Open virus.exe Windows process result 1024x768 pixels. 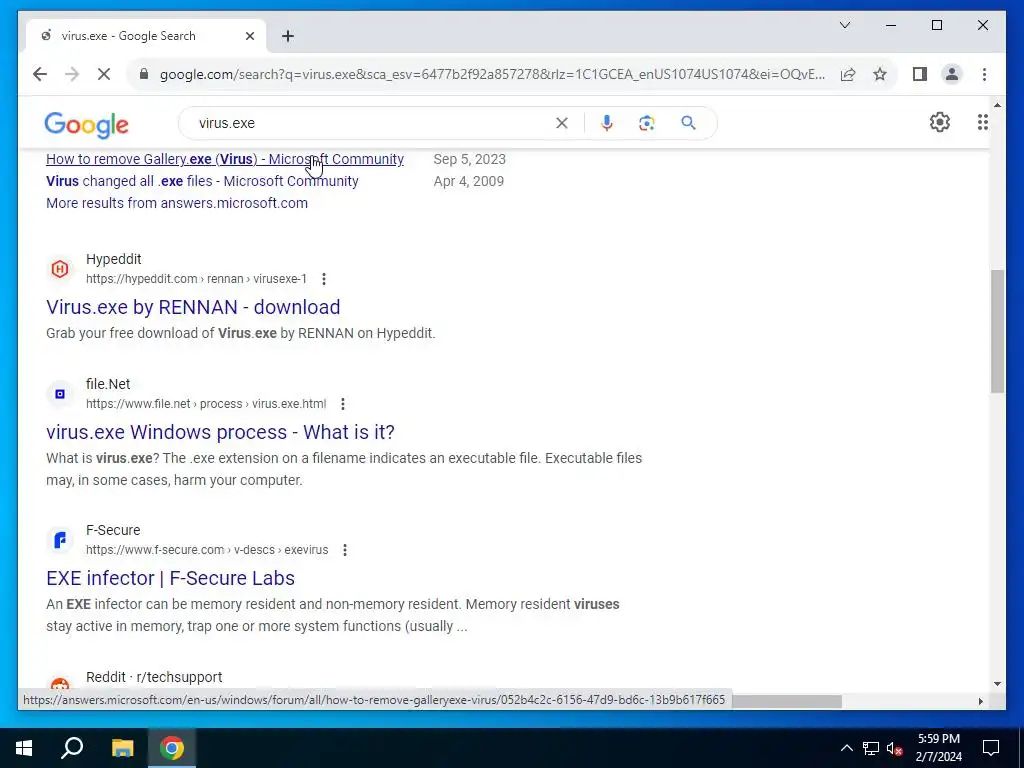(x=220, y=432)
